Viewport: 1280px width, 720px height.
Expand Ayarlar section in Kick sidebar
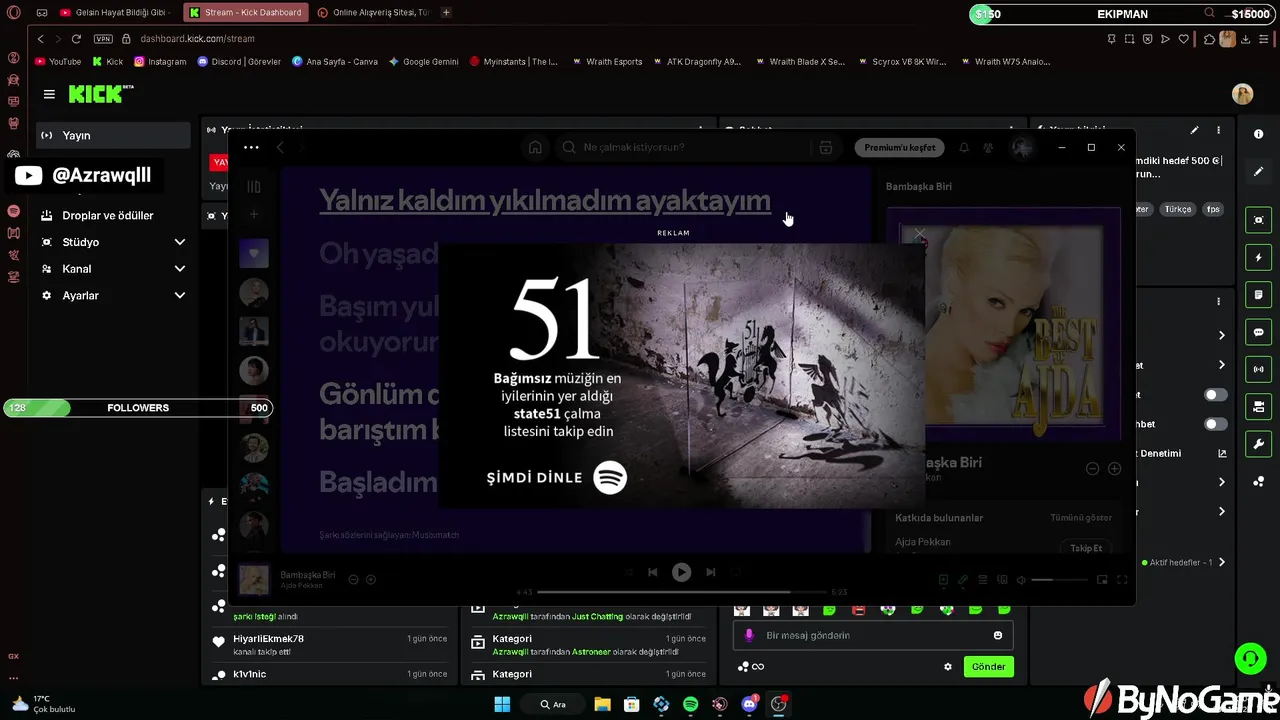tap(180, 296)
